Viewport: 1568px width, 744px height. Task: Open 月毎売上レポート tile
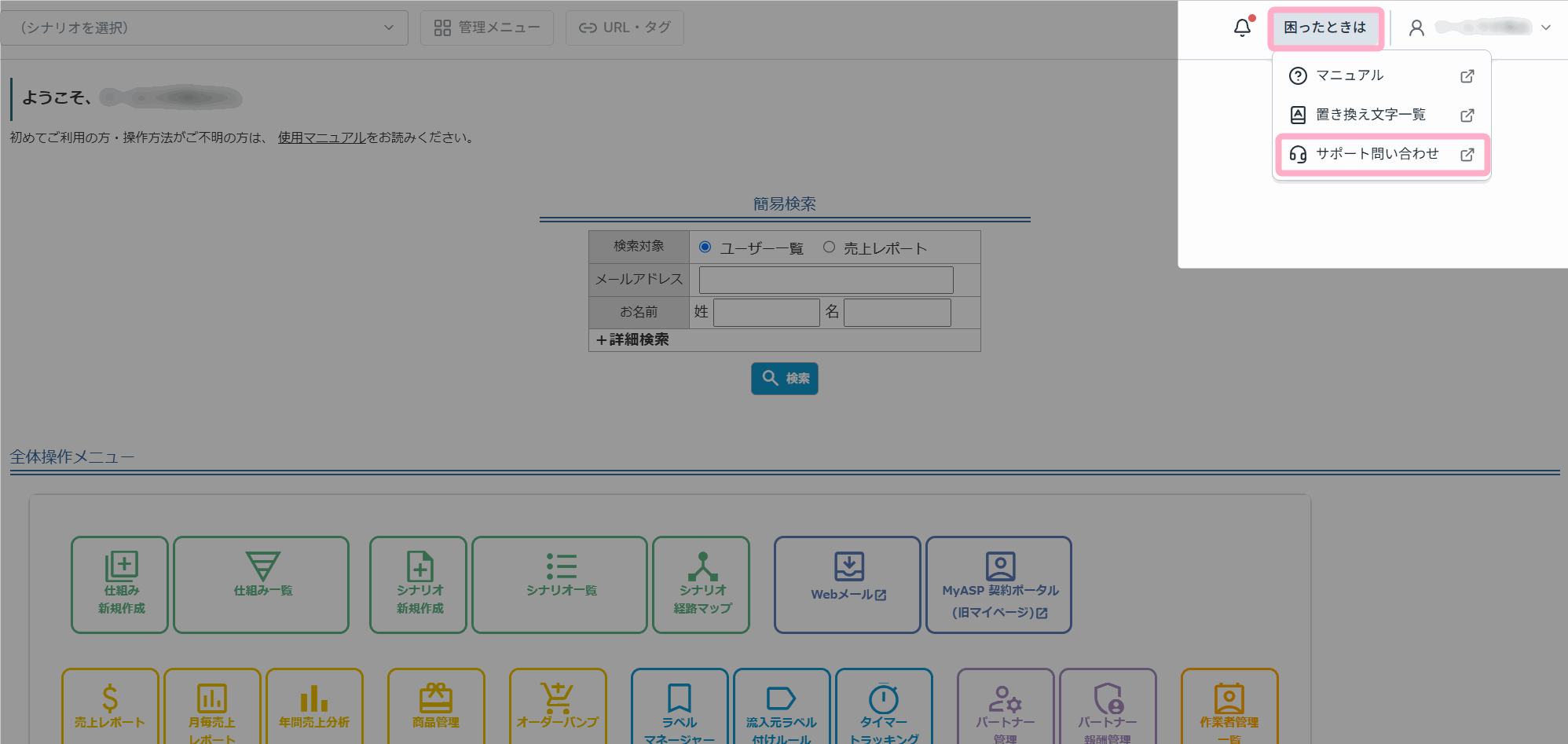pos(212,706)
